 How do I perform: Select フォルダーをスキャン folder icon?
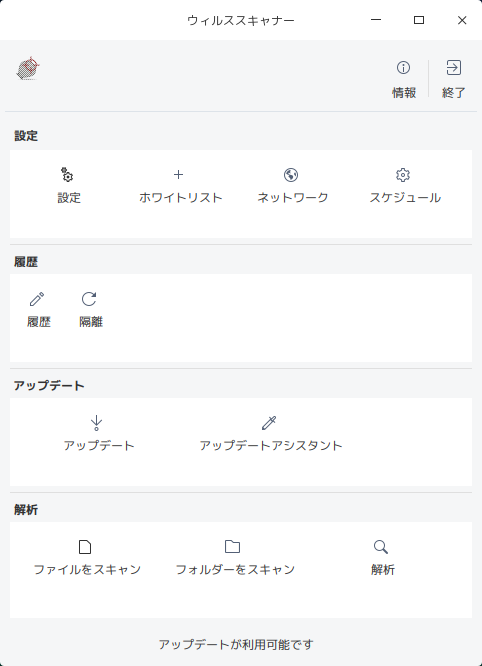[232, 547]
